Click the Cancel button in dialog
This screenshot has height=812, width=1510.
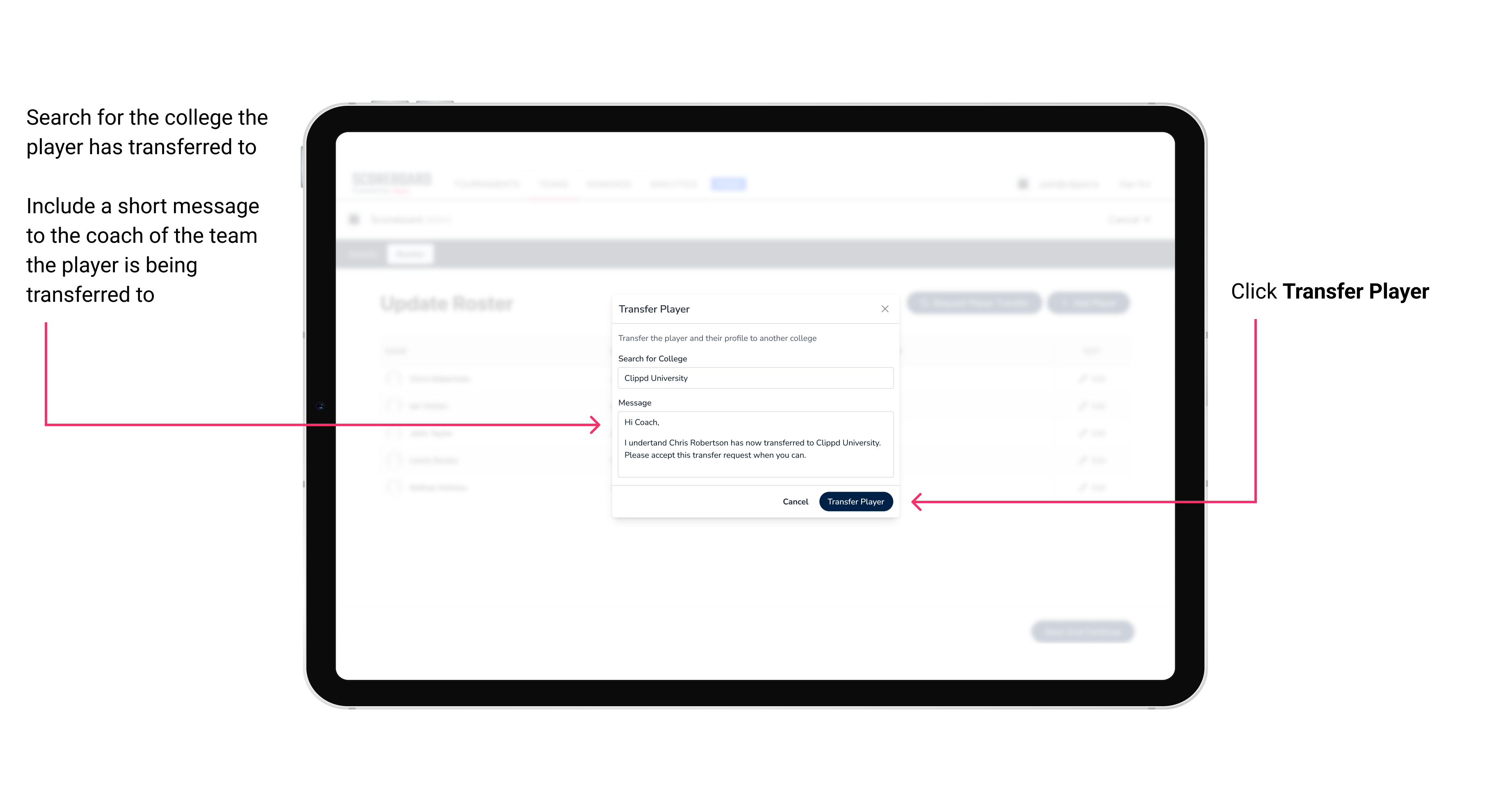[x=796, y=501]
